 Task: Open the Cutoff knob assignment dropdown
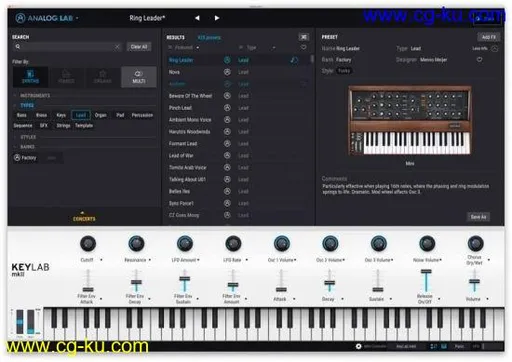click(101, 260)
